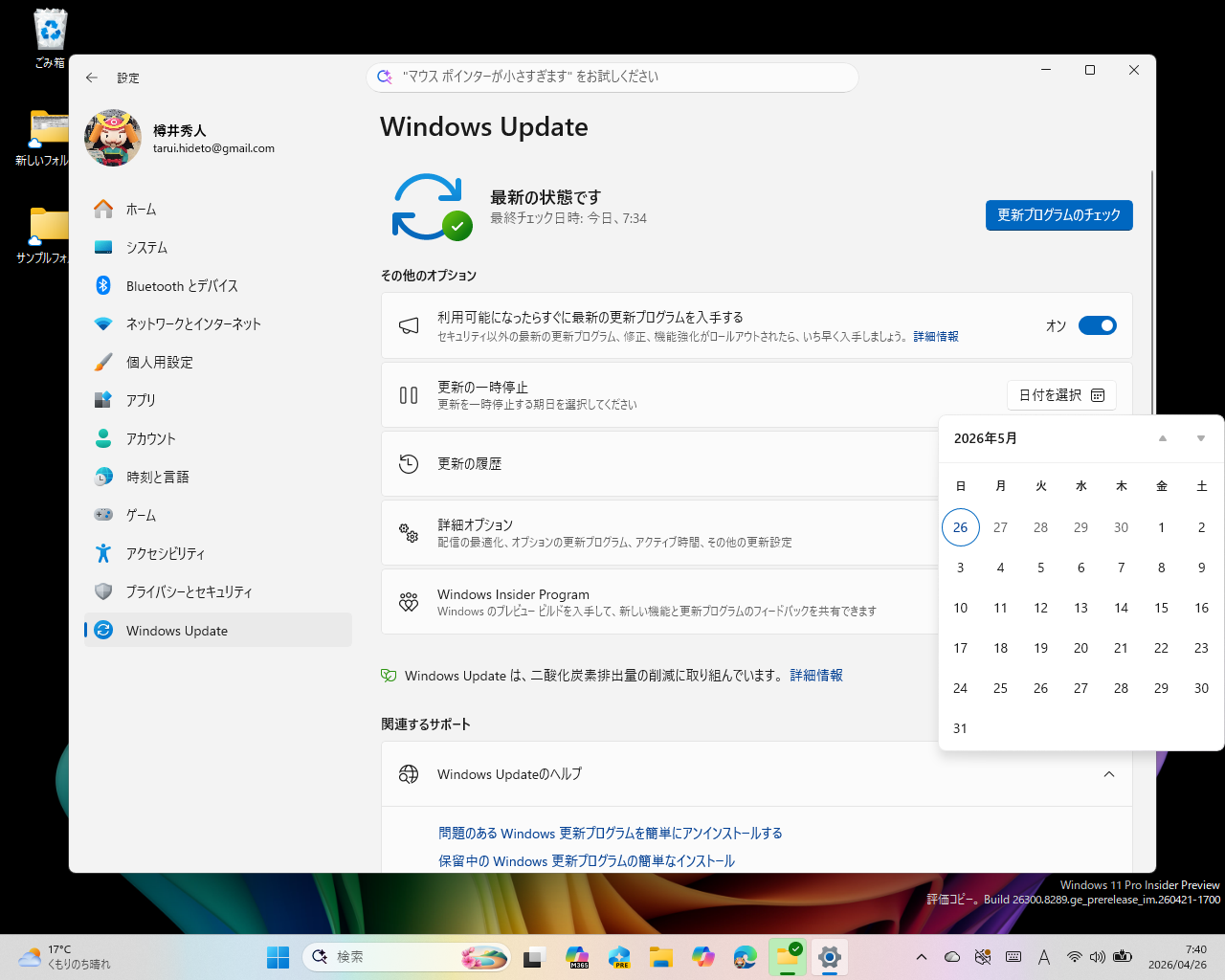Click the ゲーム controller icon
The image size is (1225, 980).
click(103, 515)
